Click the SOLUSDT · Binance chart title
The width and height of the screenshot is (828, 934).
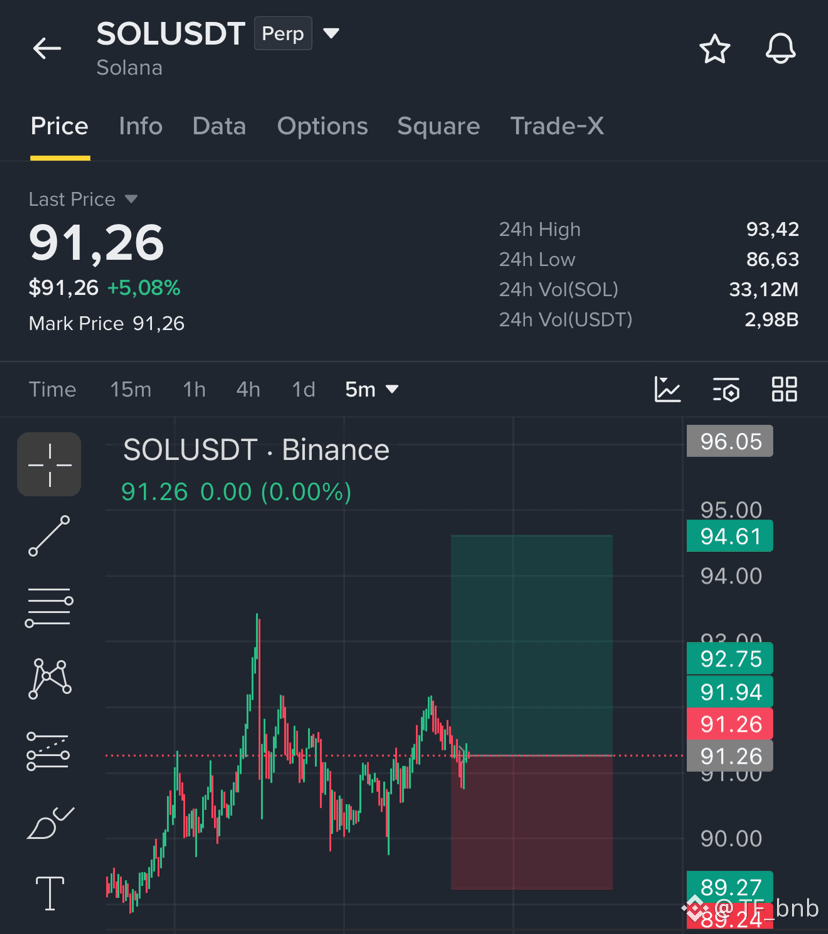click(256, 450)
